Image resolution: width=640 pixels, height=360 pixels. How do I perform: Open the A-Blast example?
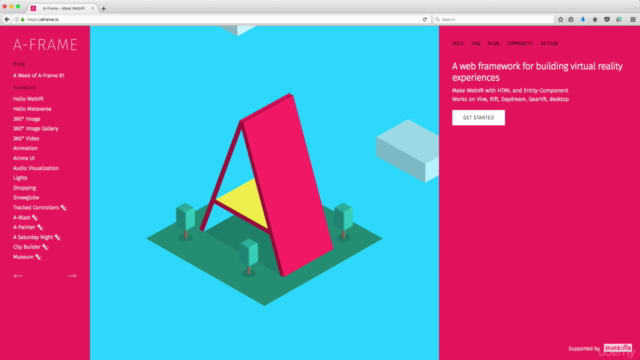point(25,218)
